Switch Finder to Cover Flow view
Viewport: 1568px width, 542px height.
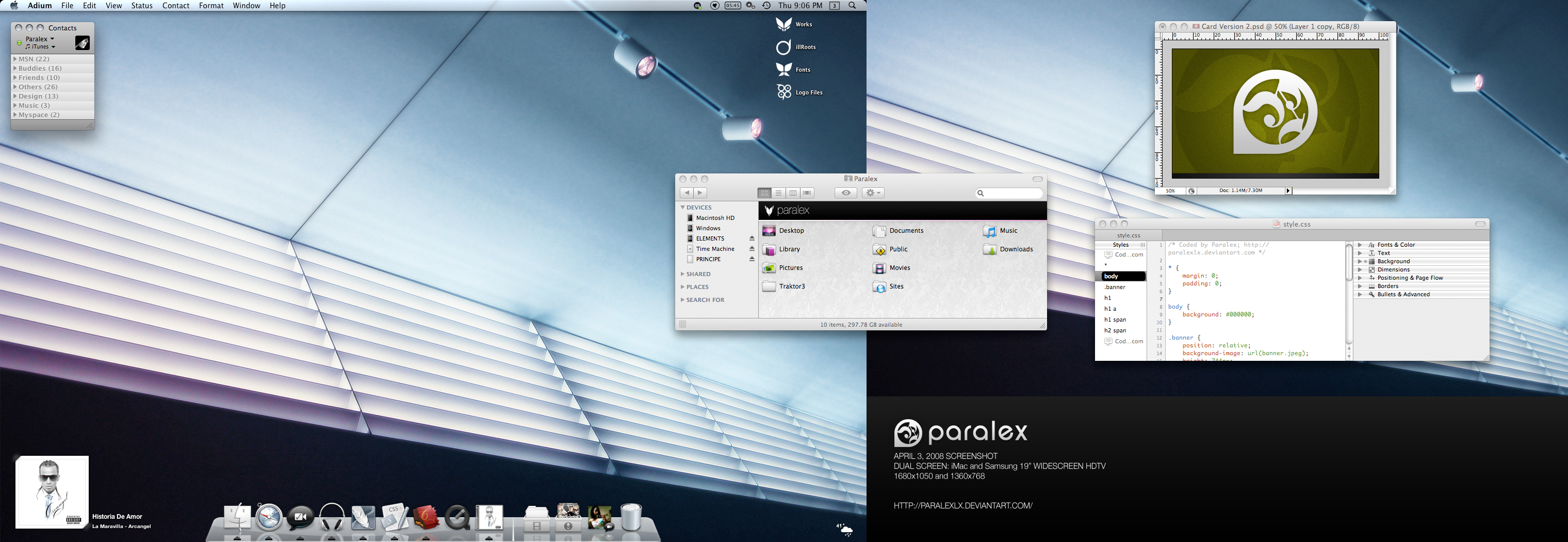coord(807,193)
